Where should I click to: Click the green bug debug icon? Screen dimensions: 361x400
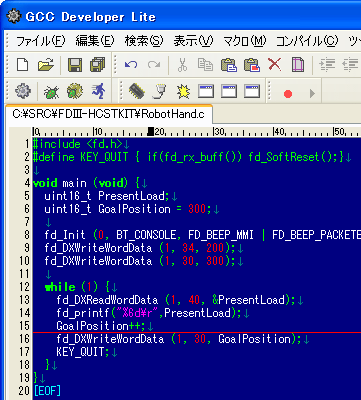click(52, 91)
